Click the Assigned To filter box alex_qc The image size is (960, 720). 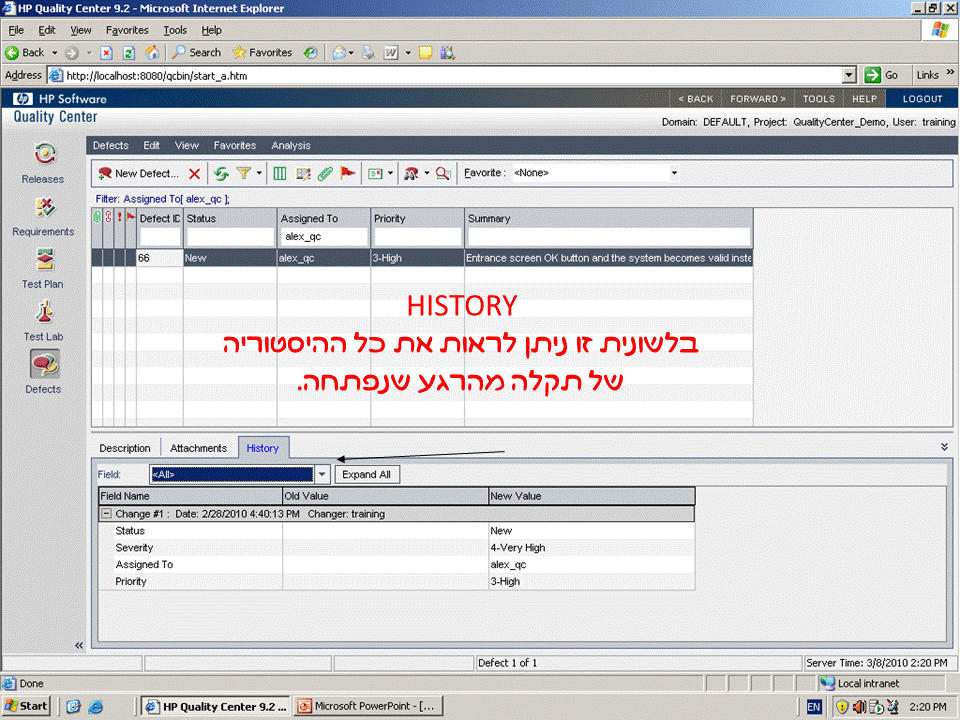pyautogui.click(x=324, y=237)
